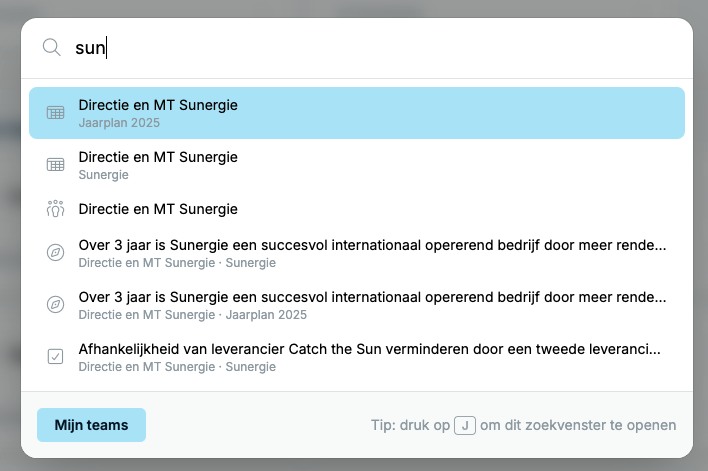The image size is (708, 471).
Task: Click table icon of Sunergie plan result
Action: pyautogui.click(x=56, y=164)
